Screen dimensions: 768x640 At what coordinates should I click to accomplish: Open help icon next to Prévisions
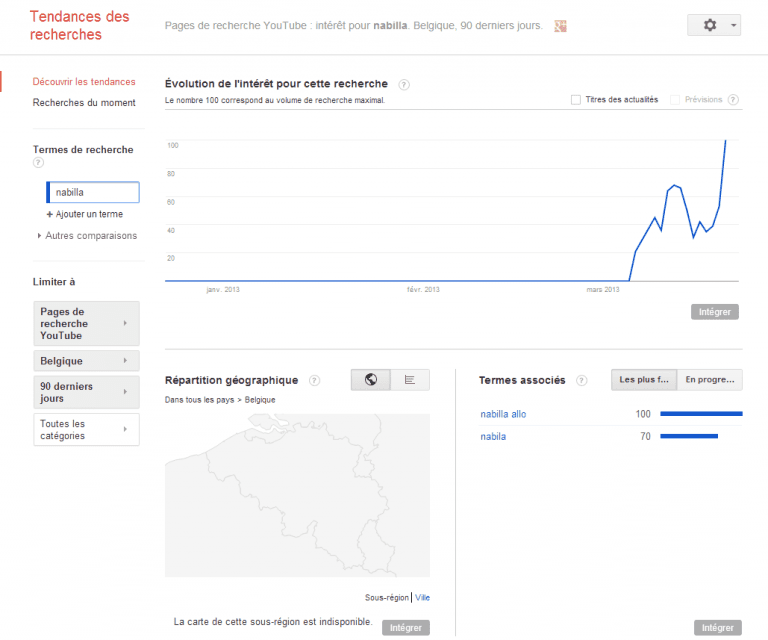733,100
